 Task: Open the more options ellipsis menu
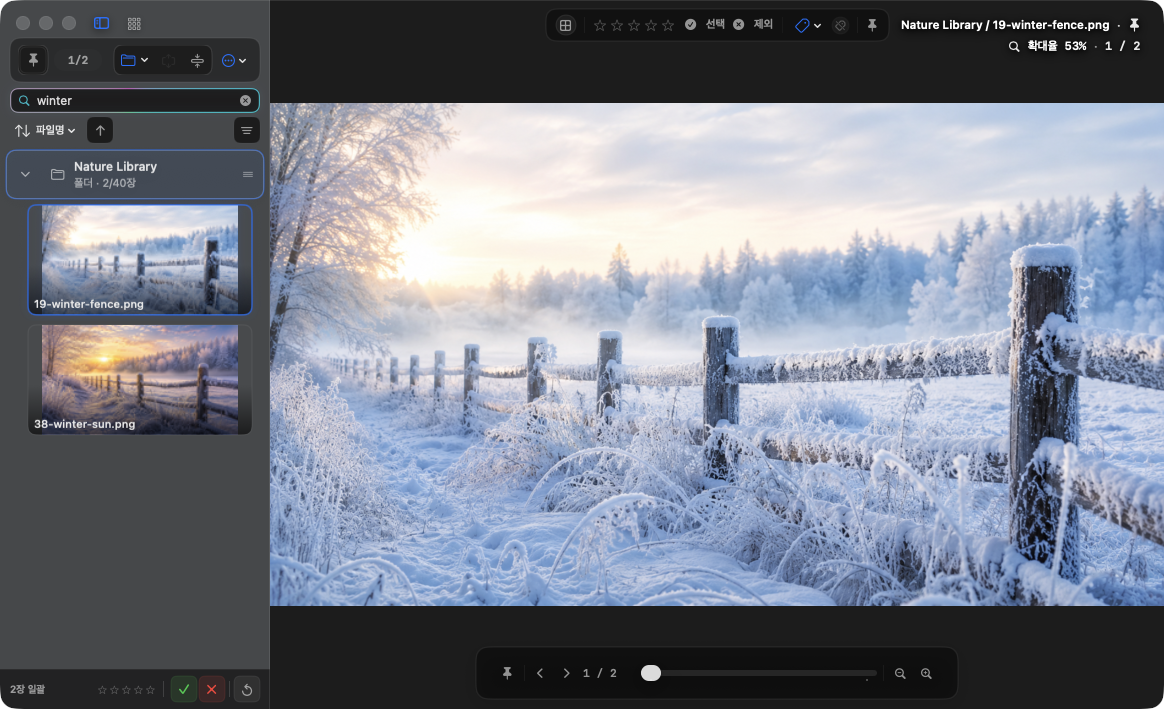click(234, 61)
